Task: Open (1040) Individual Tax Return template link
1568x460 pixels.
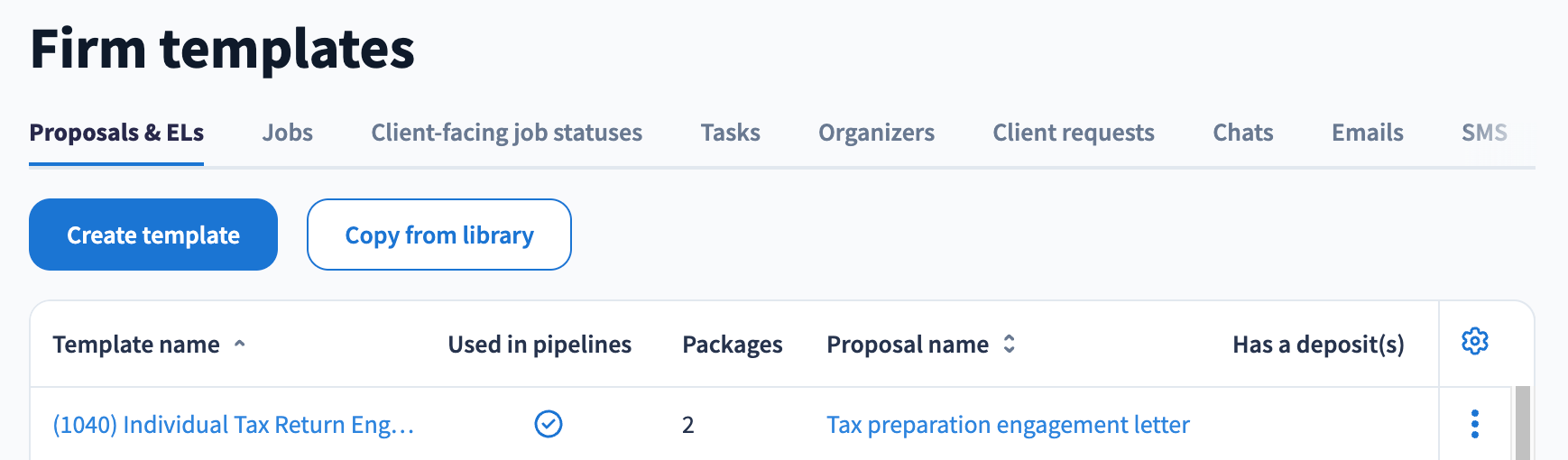Action: [234, 425]
